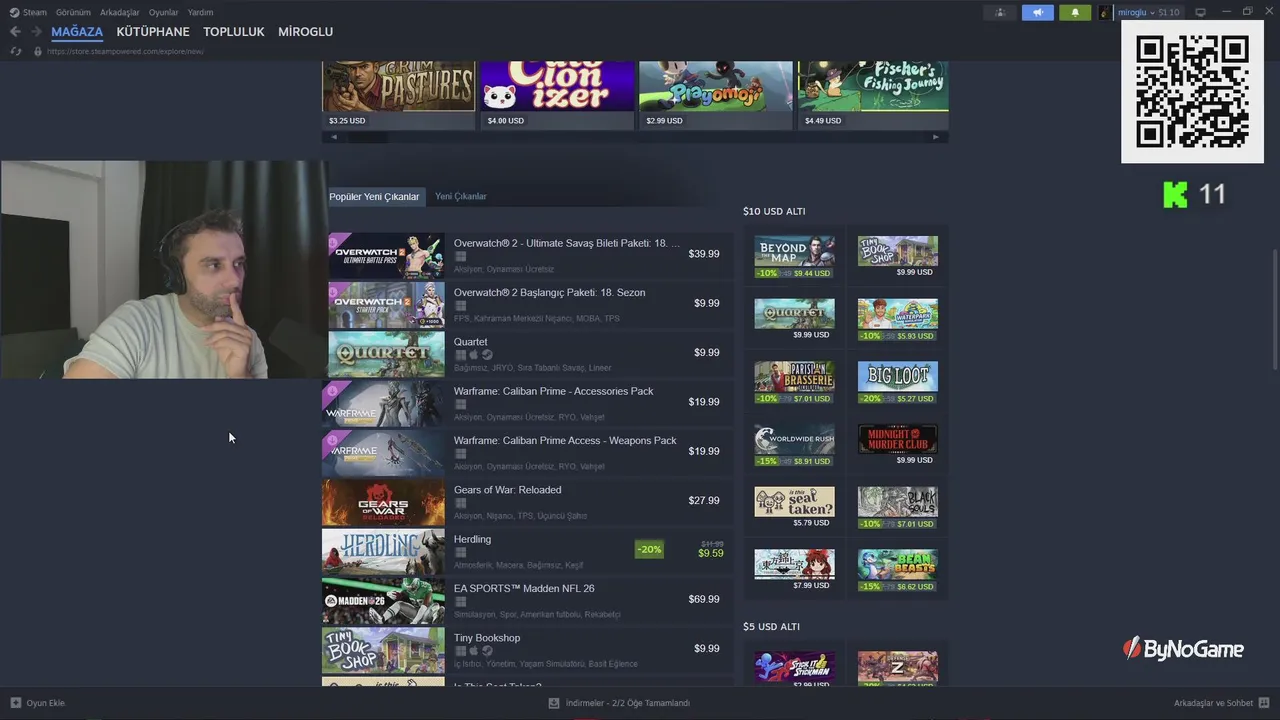Click the $39.99 price for Overwatch 2 Ultimate

coord(704,254)
